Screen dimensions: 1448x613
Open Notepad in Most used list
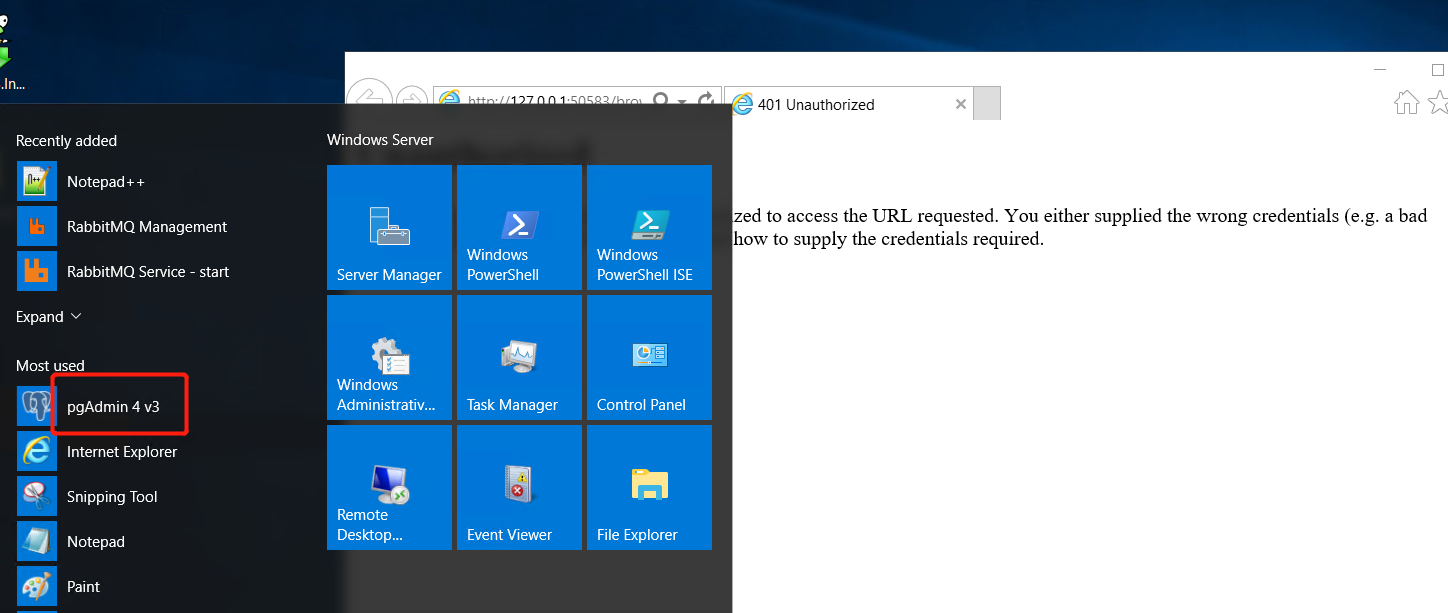click(x=95, y=542)
